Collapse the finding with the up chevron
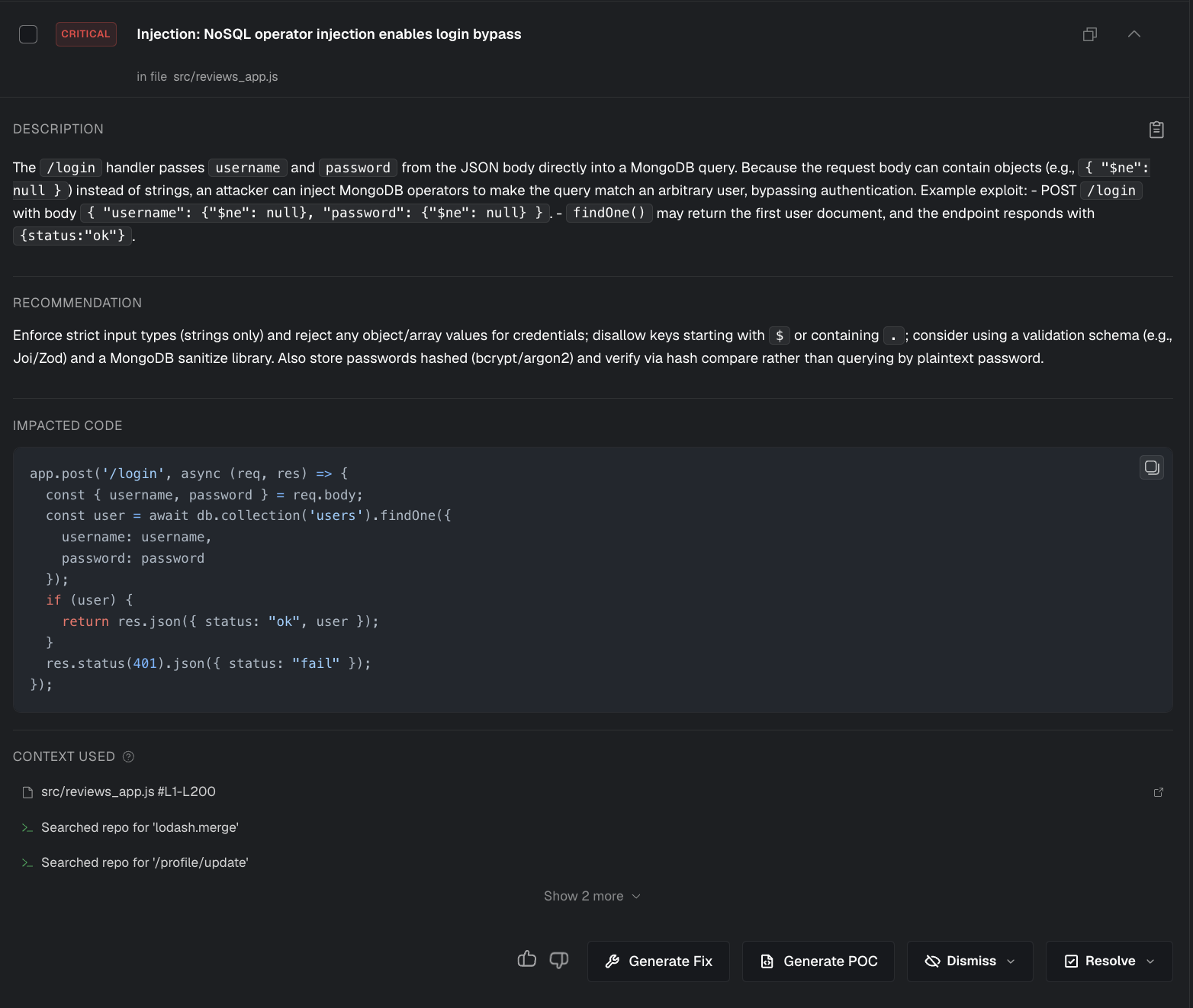Screen dimensions: 1193x1008 1134,34
